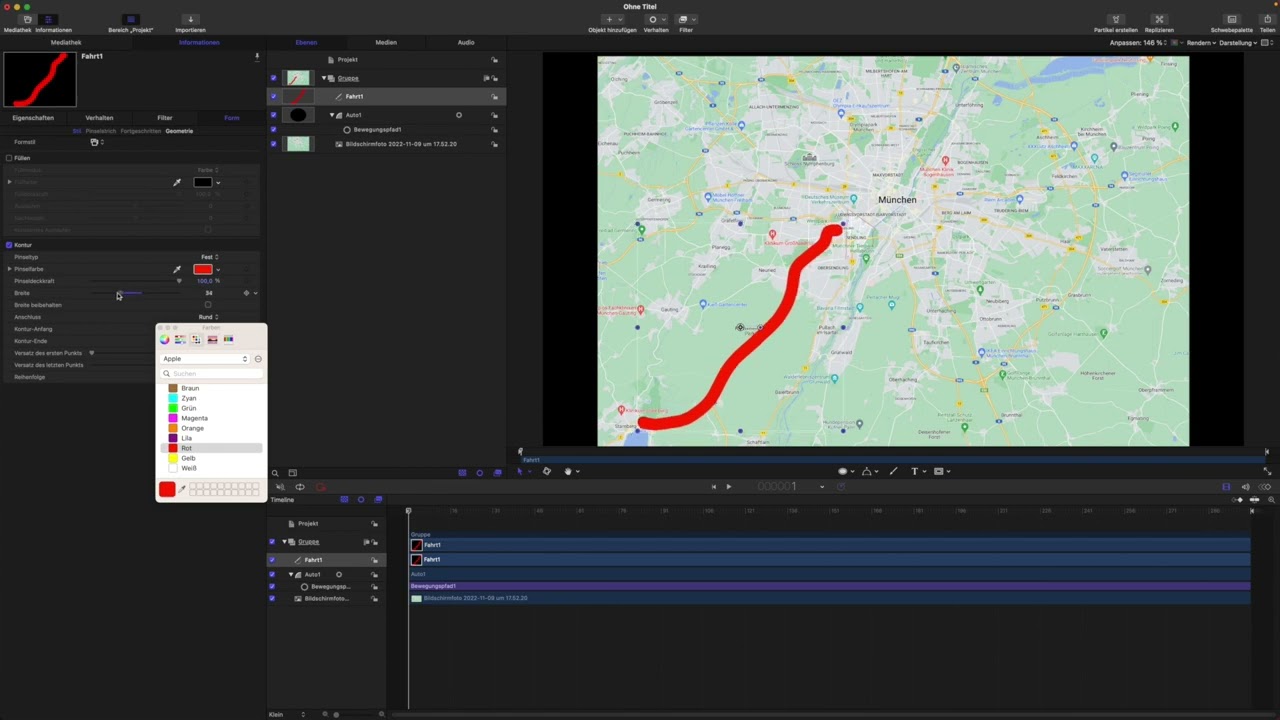Open the Formstil preset popup
The height and width of the screenshot is (720, 1280).
pyautogui.click(x=96, y=142)
